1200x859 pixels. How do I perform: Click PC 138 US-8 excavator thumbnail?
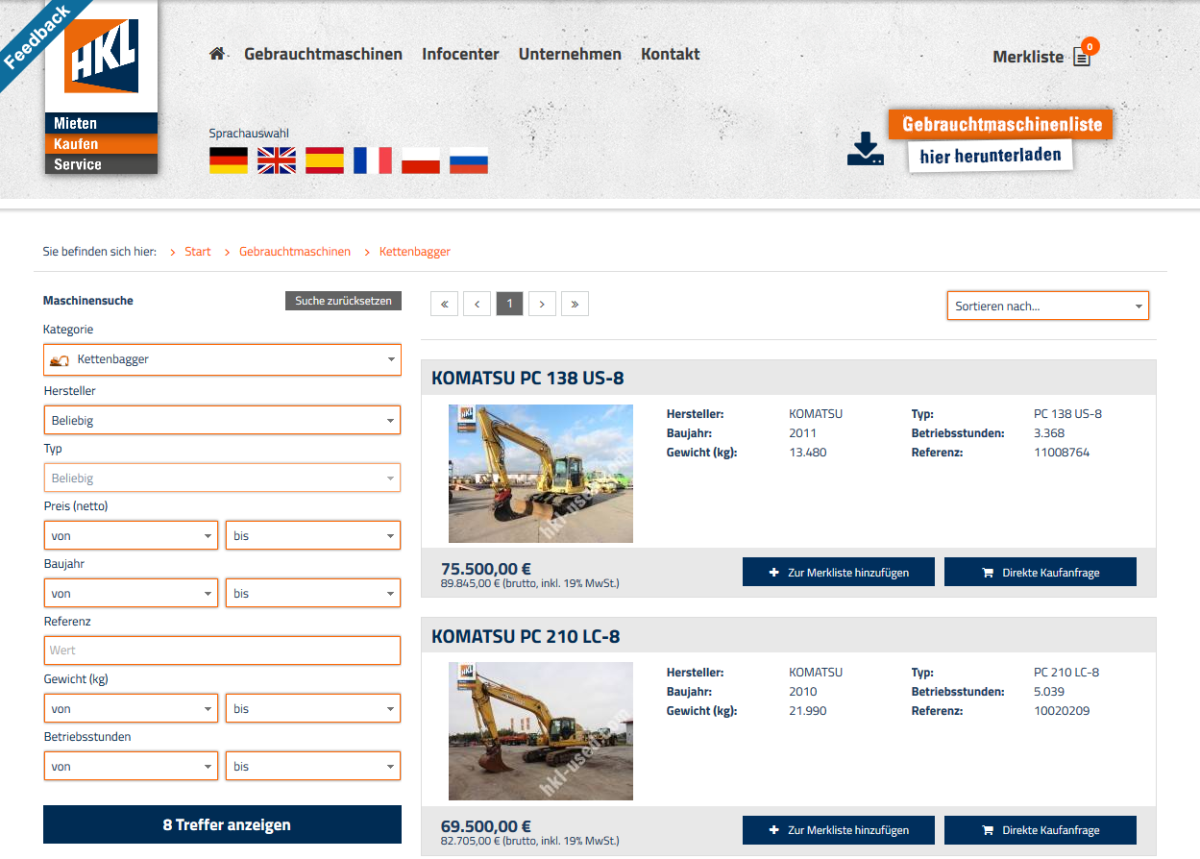click(x=541, y=474)
